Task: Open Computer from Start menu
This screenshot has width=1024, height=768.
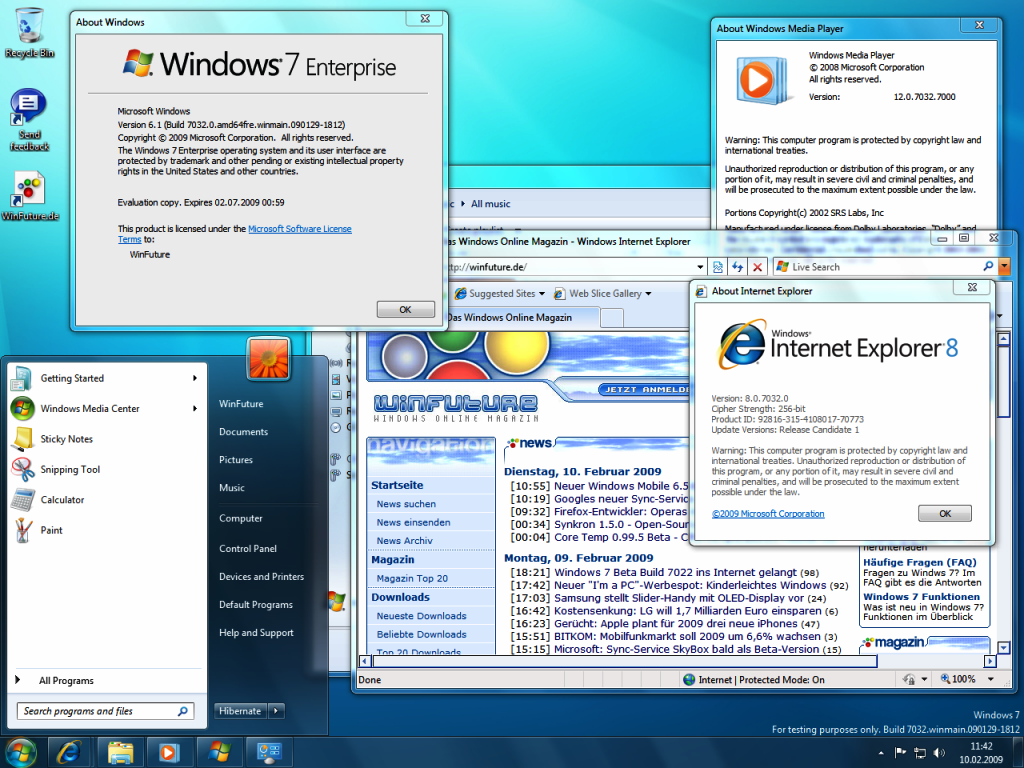Action: tap(240, 518)
